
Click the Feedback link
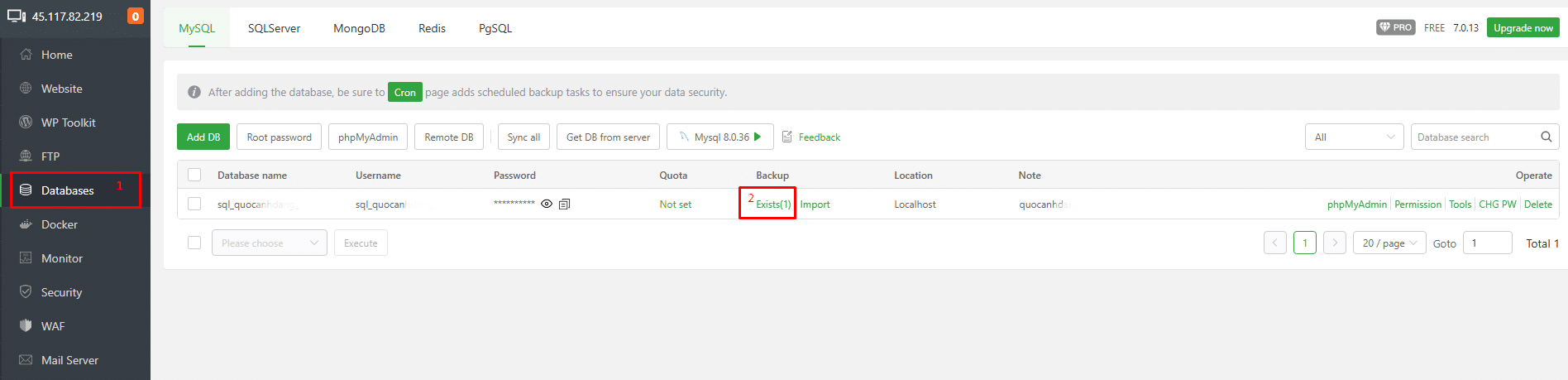(819, 137)
